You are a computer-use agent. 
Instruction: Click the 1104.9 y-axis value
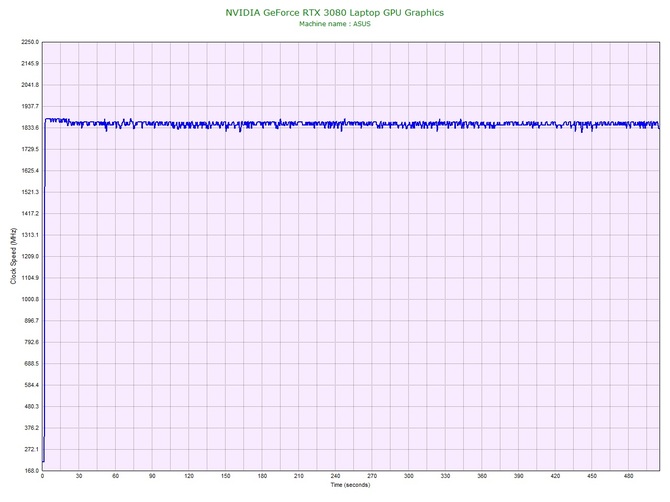[30, 278]
